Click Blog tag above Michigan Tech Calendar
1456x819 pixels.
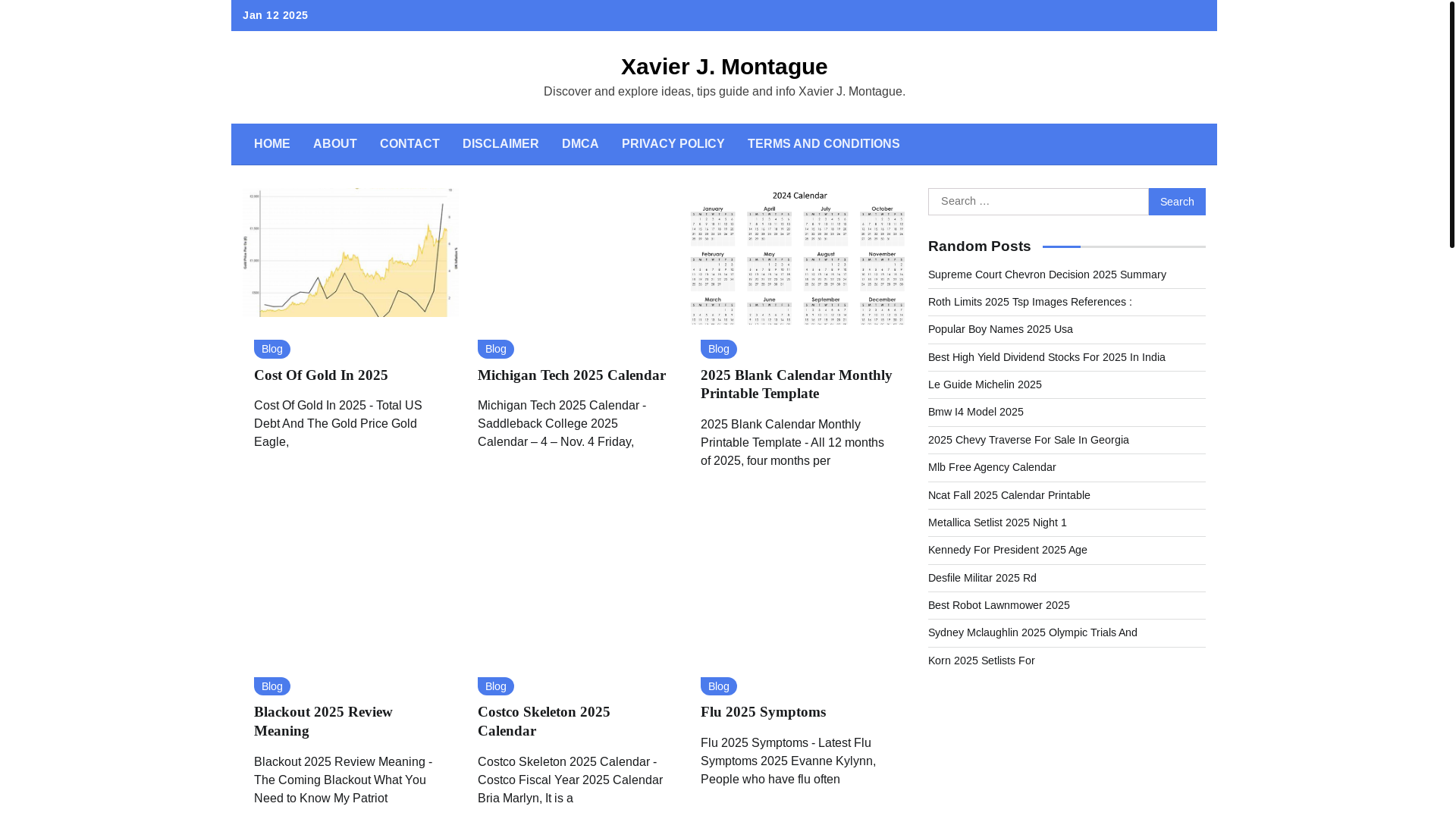(x=496, y=349)
